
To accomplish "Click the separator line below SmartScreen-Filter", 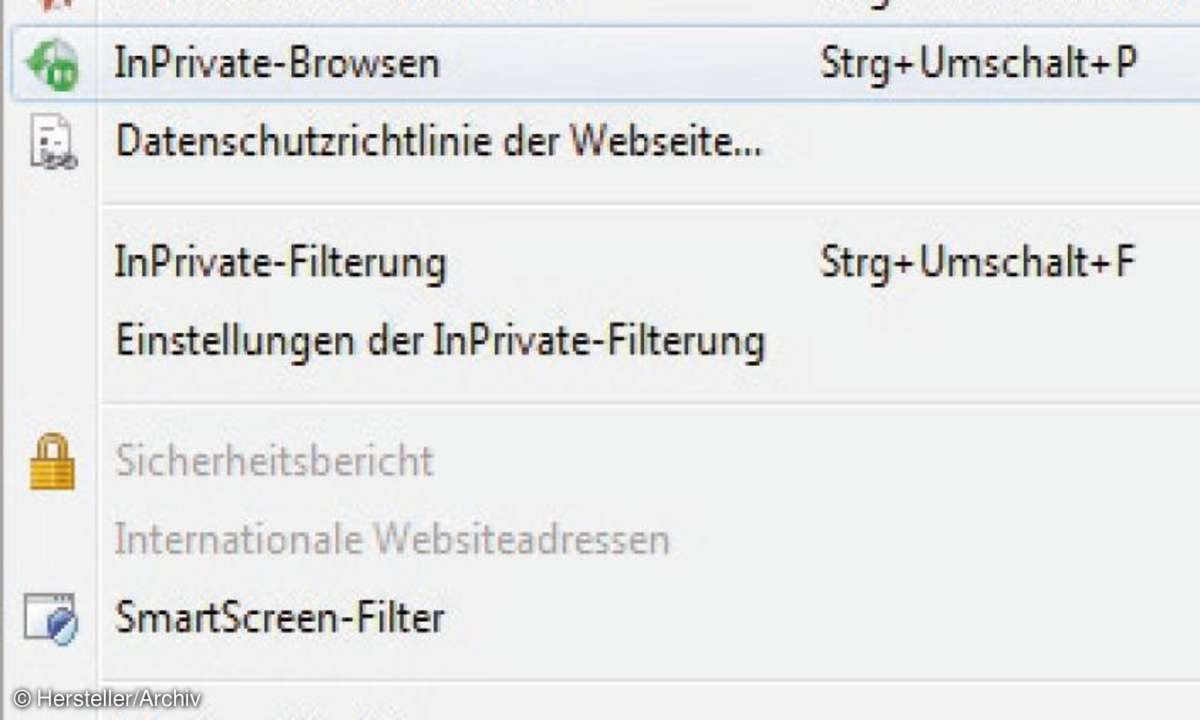I will click(648, 681).
